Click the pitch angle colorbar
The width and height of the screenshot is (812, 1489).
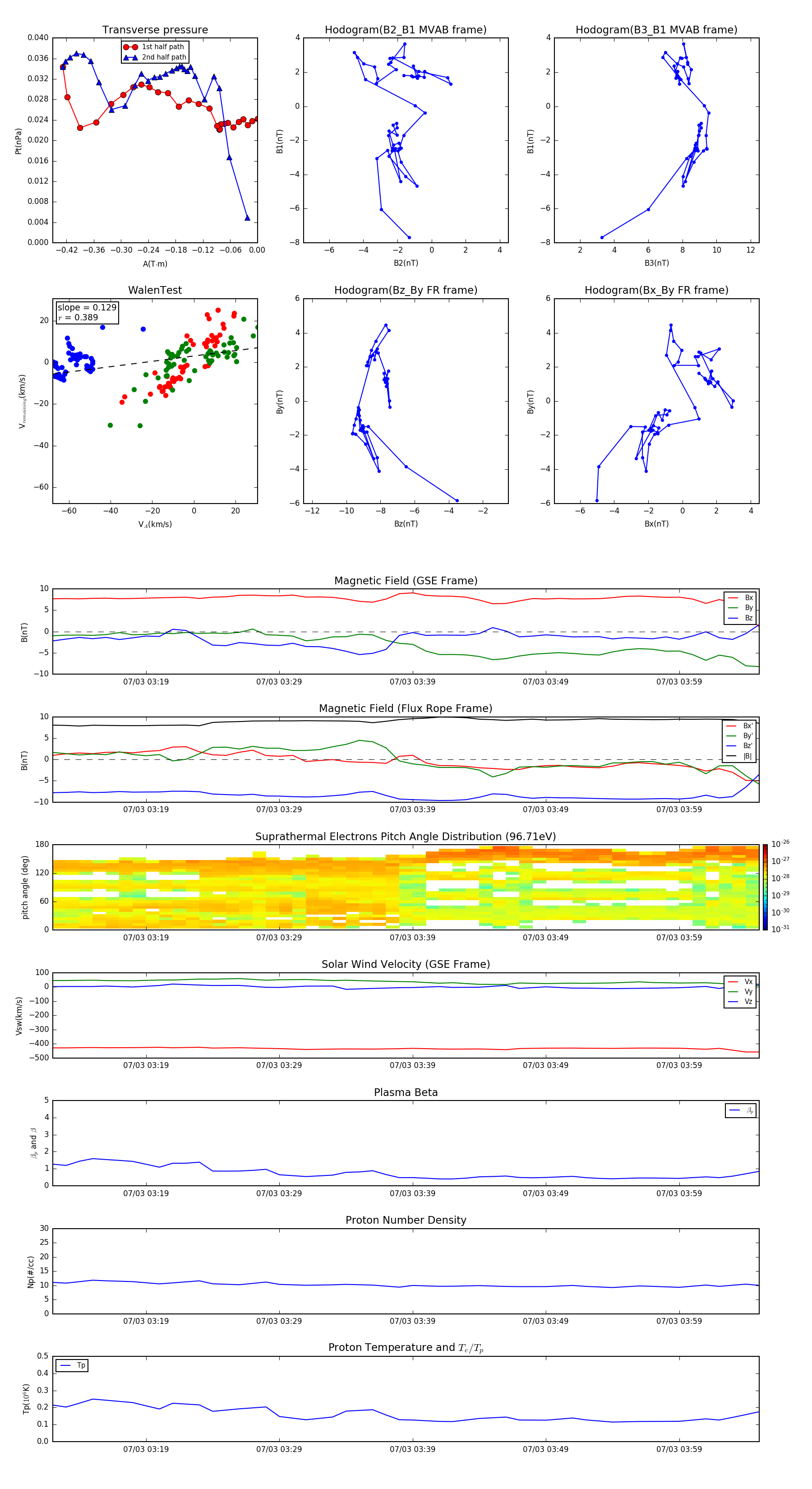coord(765,887)
